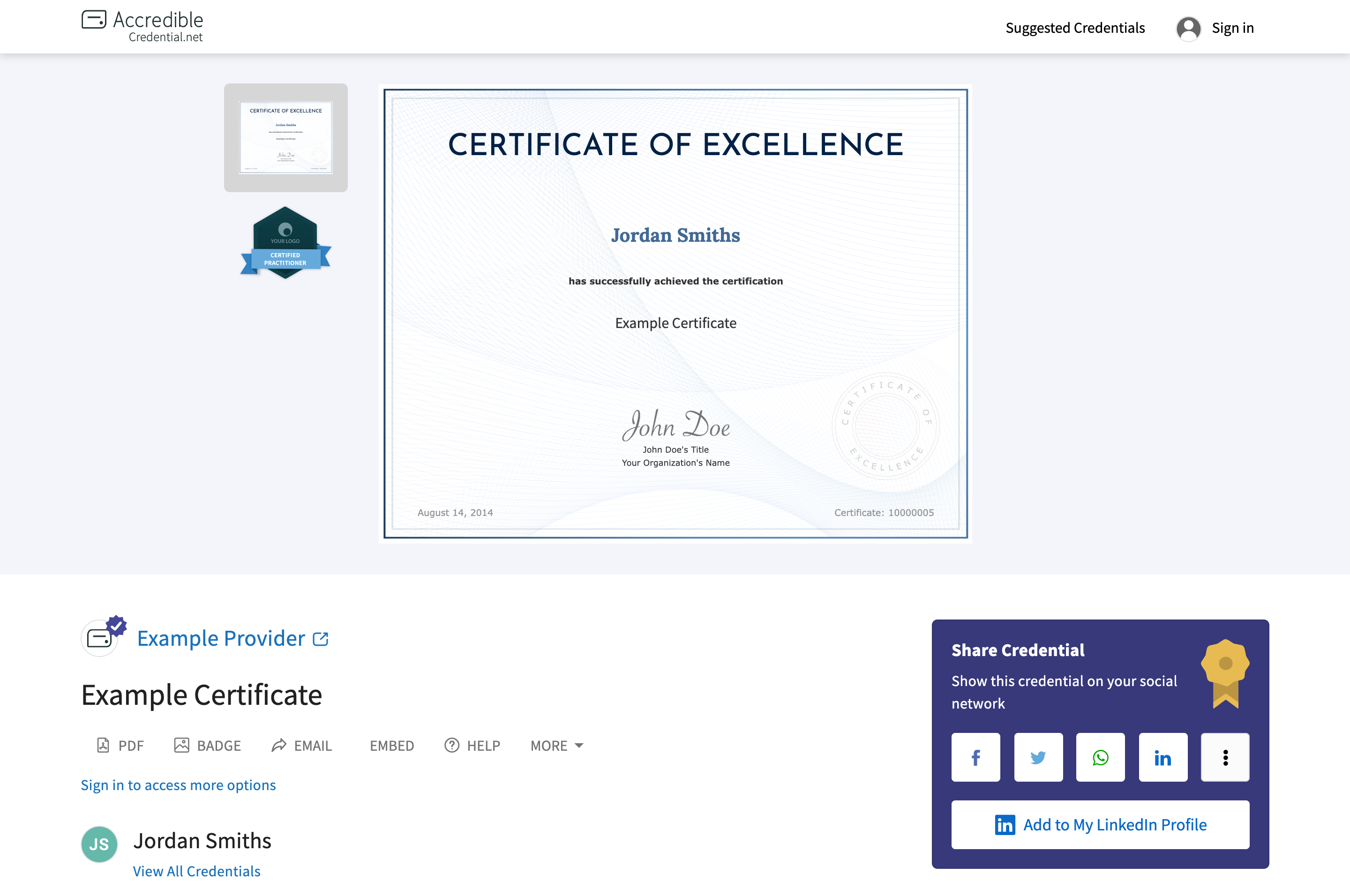Share credential on Twitter
The image size is (1350, 896).
1038,757
